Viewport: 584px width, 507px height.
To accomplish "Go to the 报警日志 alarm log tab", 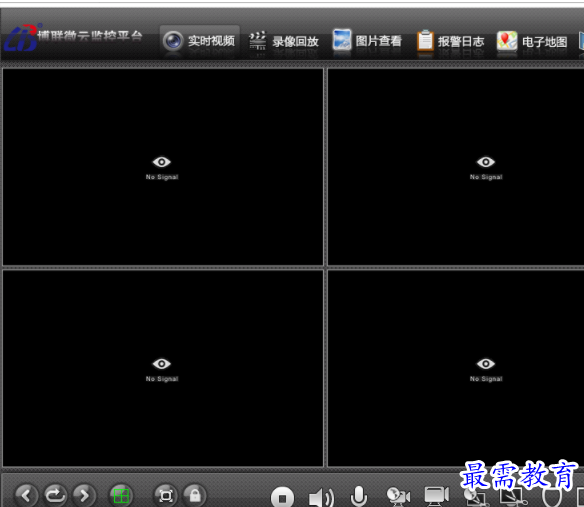I will 450,41.
